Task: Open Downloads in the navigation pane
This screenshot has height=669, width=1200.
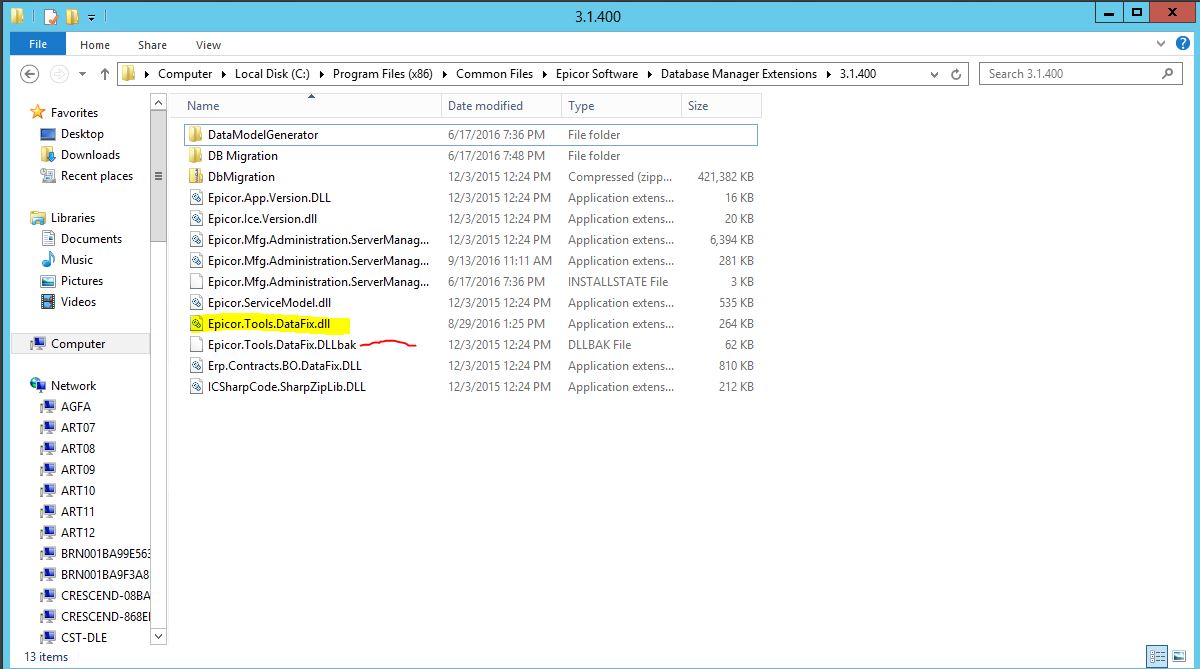Action: click(x=90, y=155)
